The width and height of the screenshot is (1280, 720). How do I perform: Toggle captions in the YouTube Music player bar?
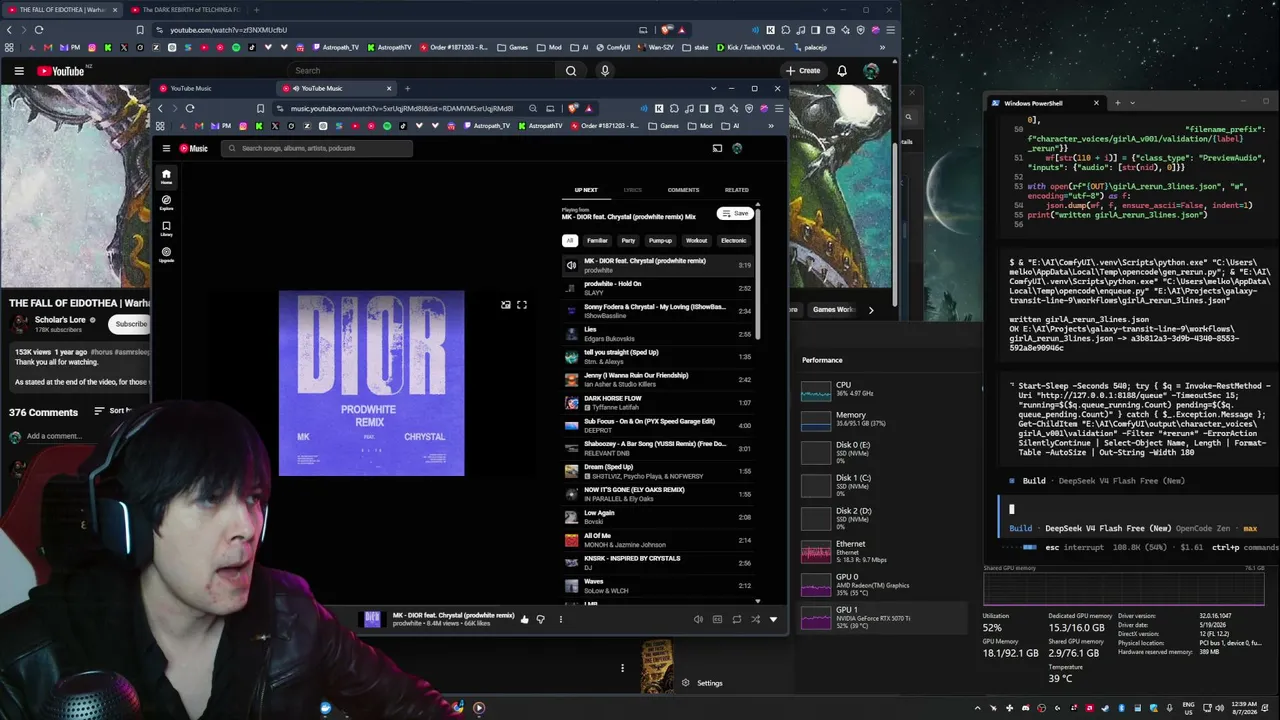(x=717, y=619)
